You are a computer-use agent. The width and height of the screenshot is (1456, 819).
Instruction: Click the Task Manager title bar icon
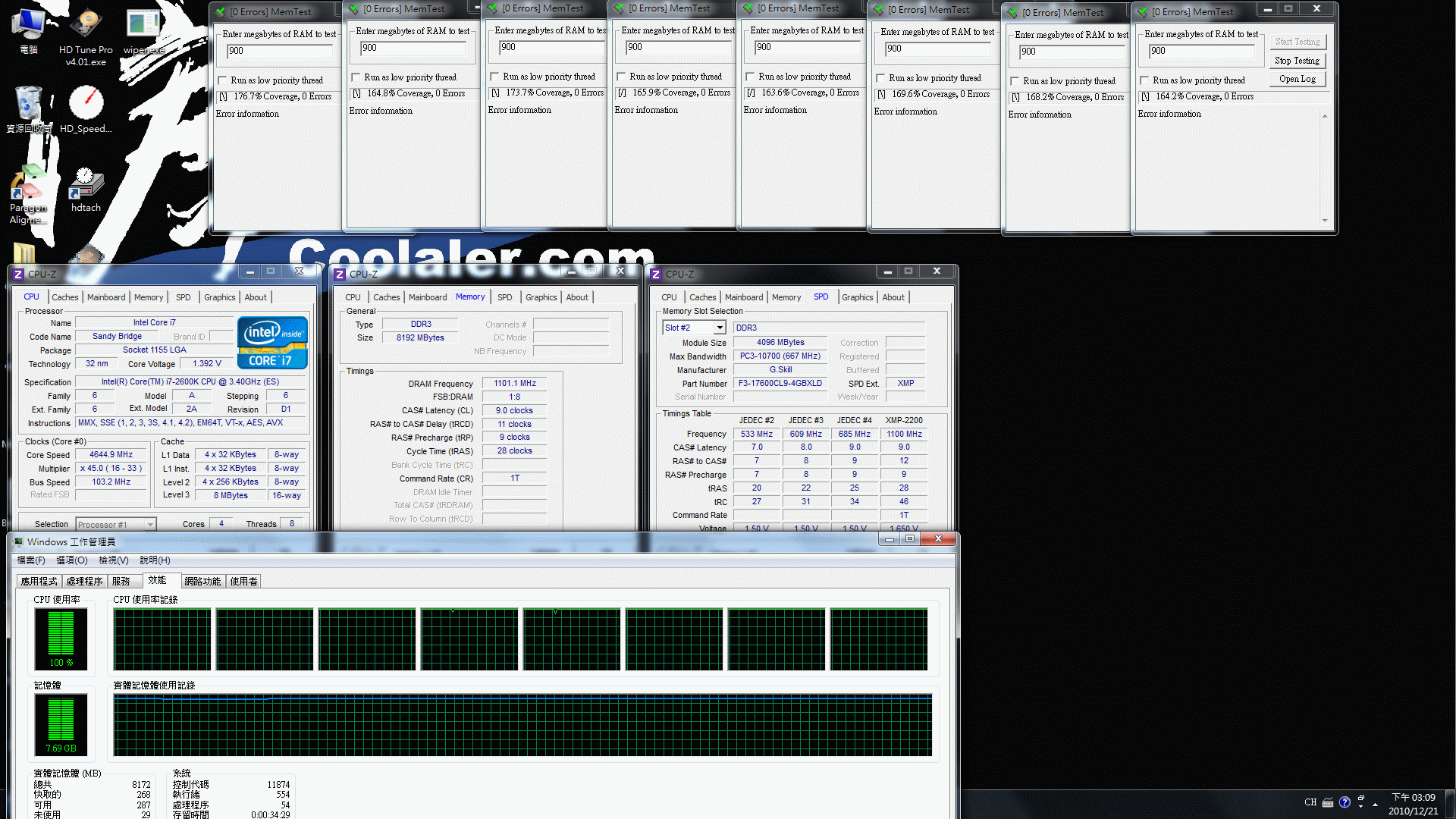pos(18,542)
